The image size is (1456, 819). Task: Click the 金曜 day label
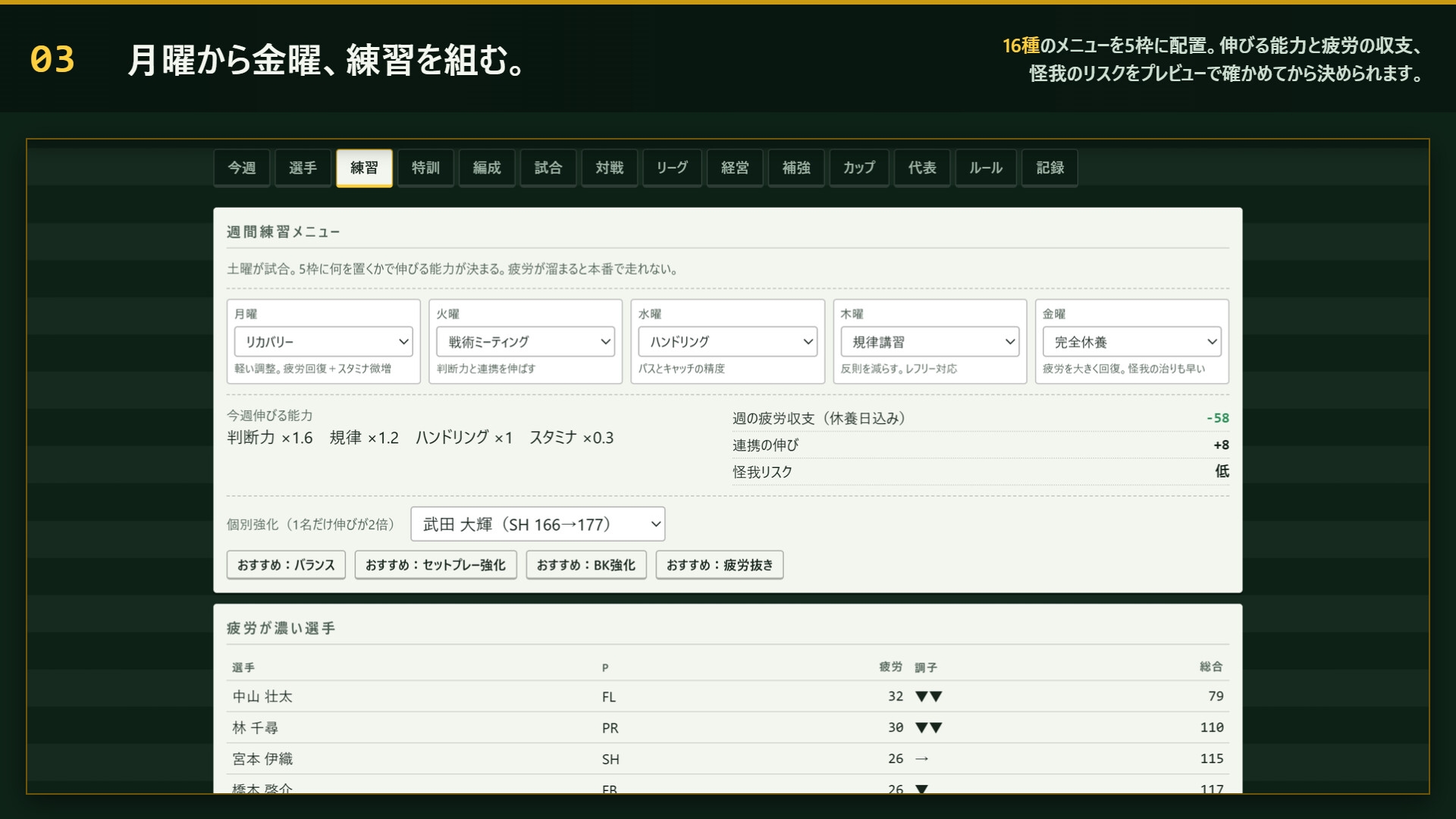pos(1054,314)
